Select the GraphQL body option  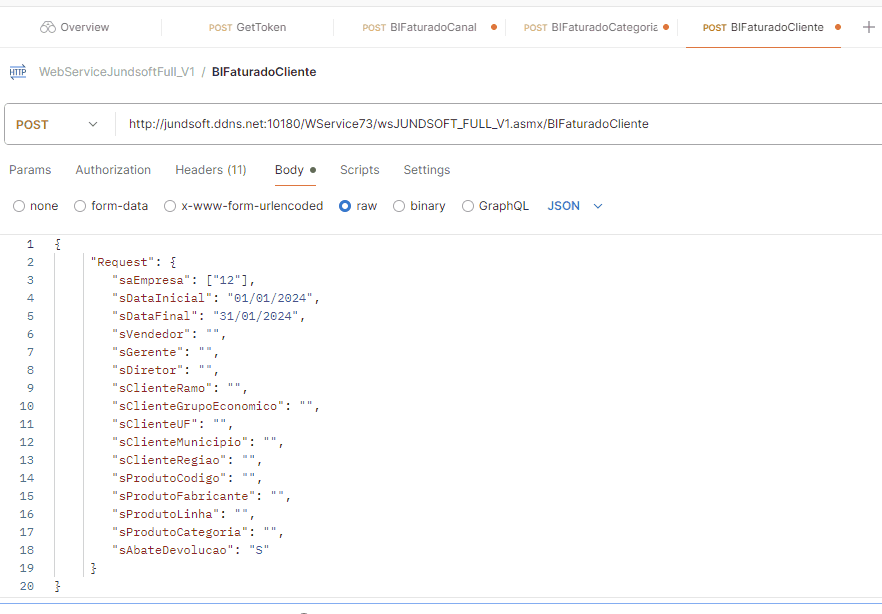[x=468, y=206]
